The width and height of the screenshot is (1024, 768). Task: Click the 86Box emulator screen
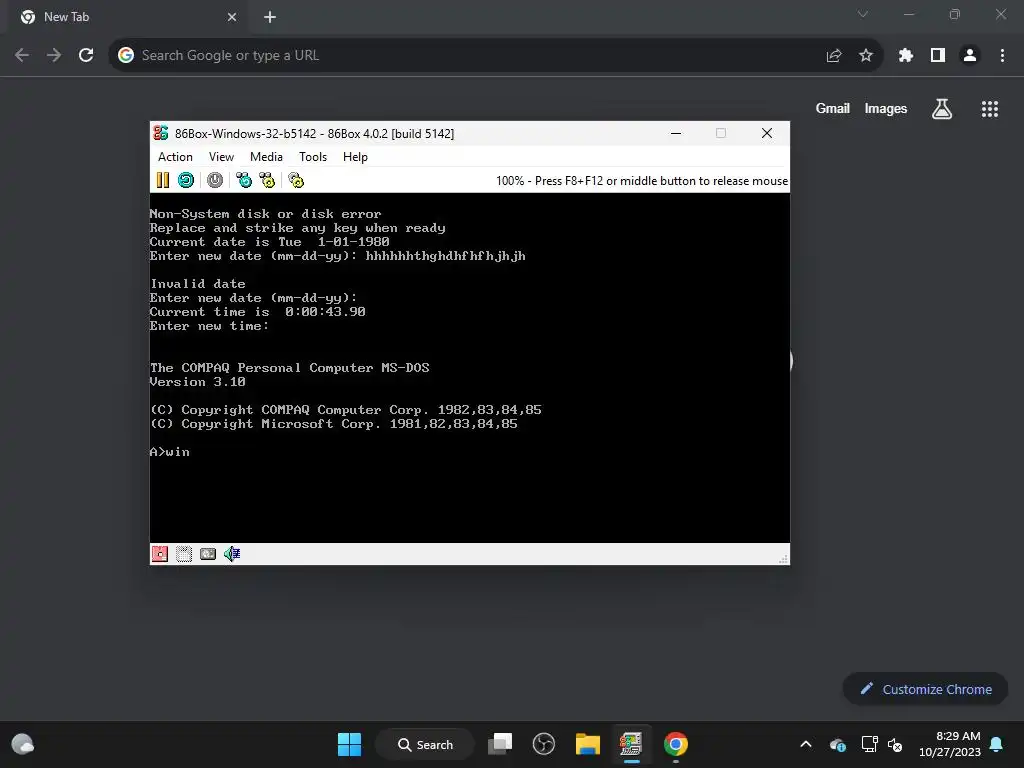(x=470, y=368)
